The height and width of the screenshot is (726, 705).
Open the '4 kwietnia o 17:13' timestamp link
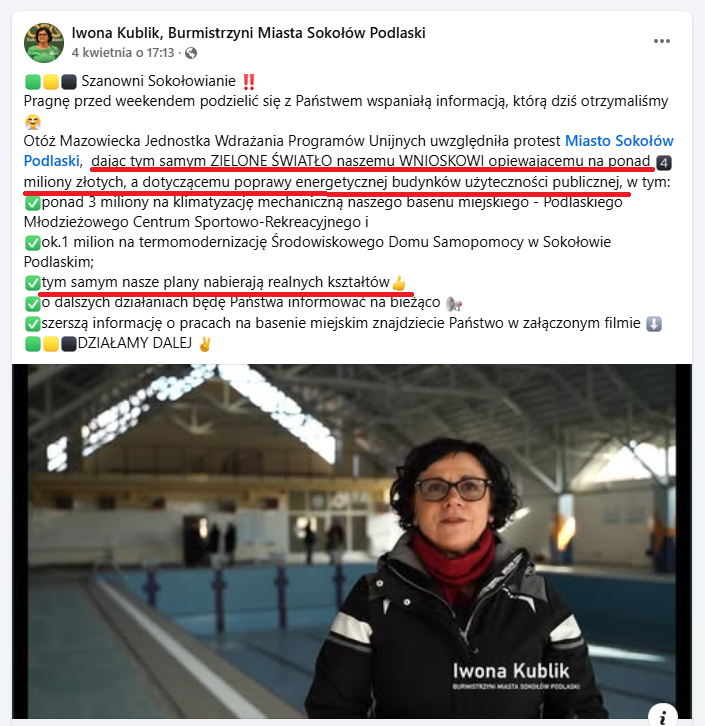tap(123, 53)
